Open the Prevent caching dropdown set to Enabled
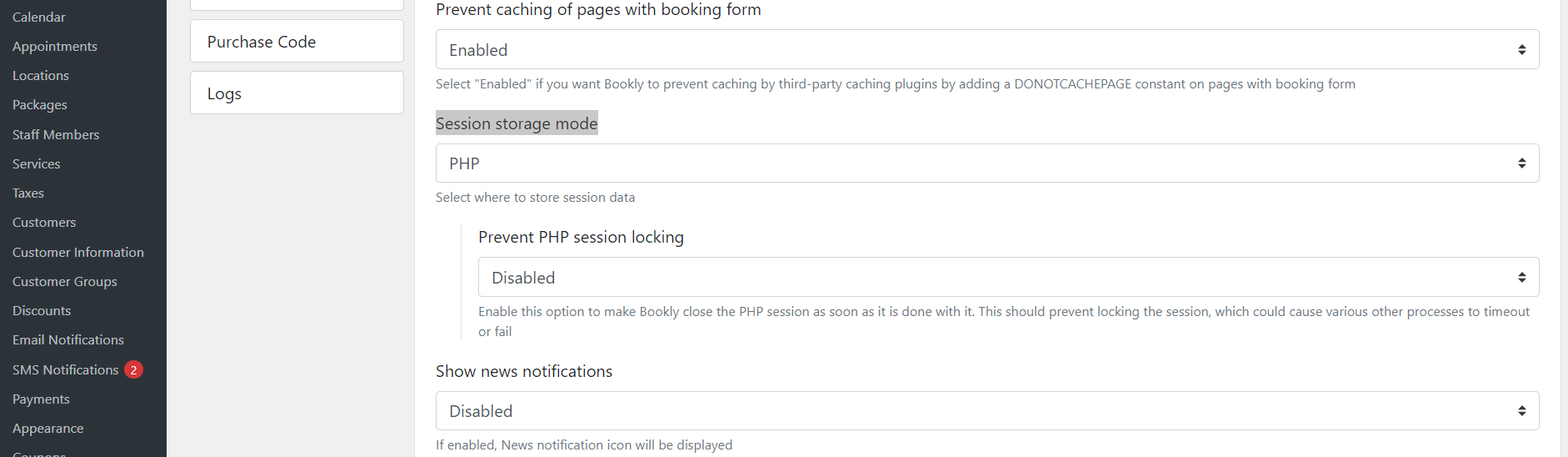This screenshot has width=1568, height=457. (987, 49)
